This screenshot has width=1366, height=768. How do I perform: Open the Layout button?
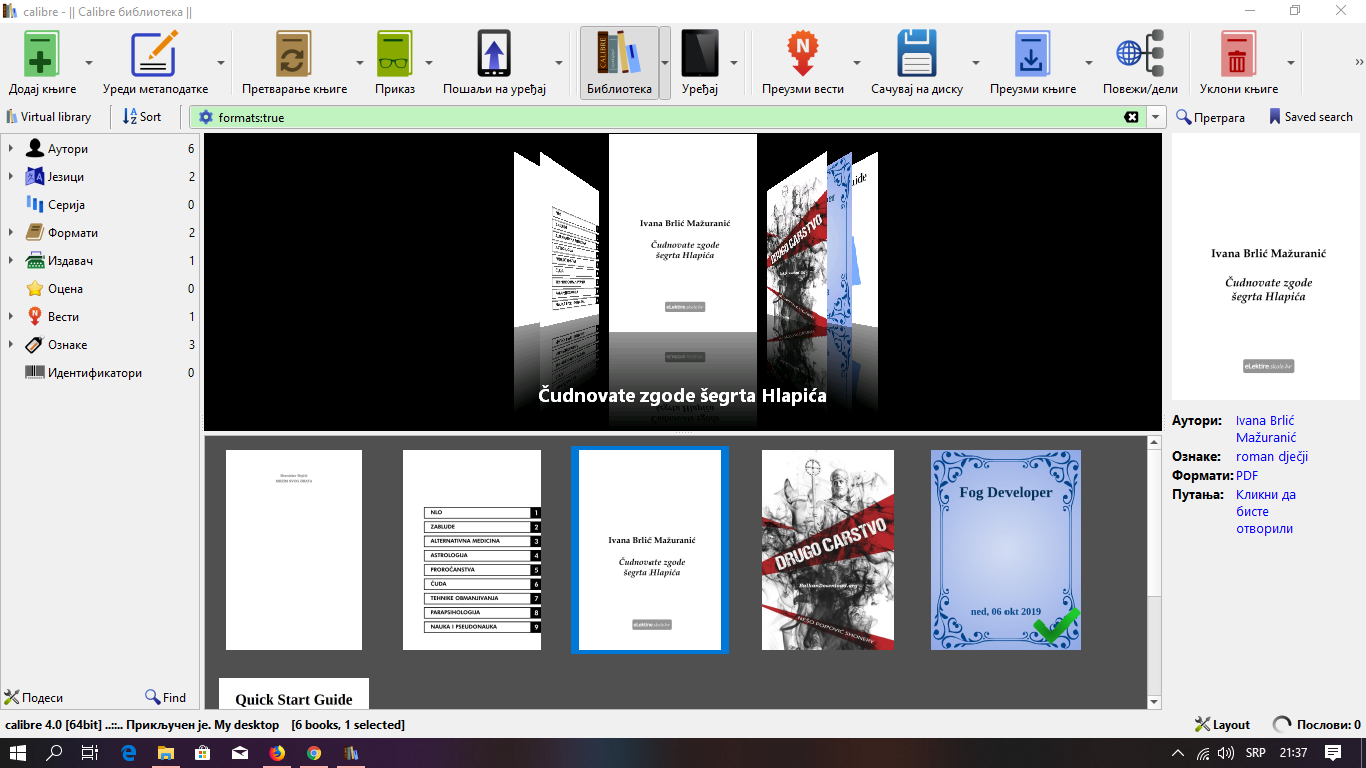tap(1222, 725)
